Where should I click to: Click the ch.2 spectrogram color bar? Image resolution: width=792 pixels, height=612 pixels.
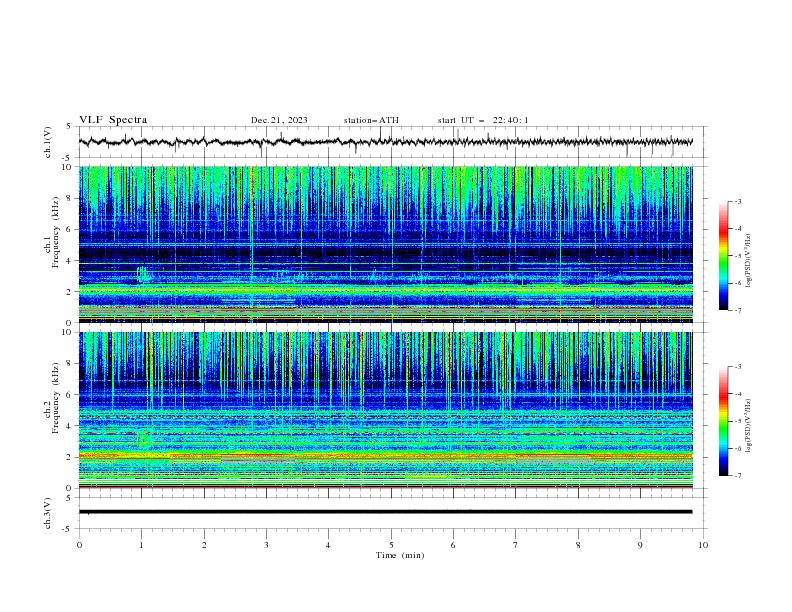point(723,421)
